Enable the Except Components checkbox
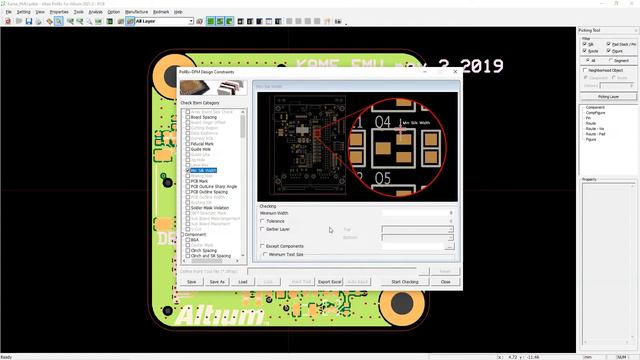Image resolution: width=640 pixels, height=360 pixels. [262, 246]
